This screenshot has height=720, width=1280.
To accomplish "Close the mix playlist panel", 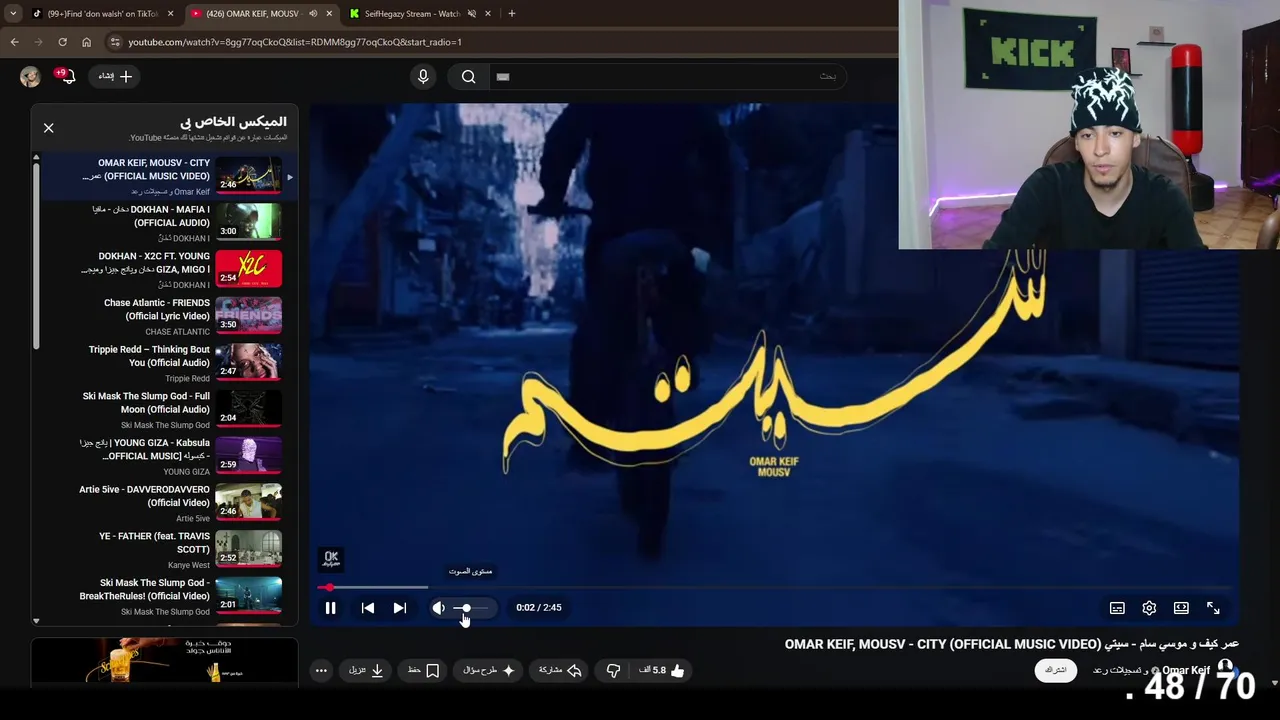I will 48,128.
